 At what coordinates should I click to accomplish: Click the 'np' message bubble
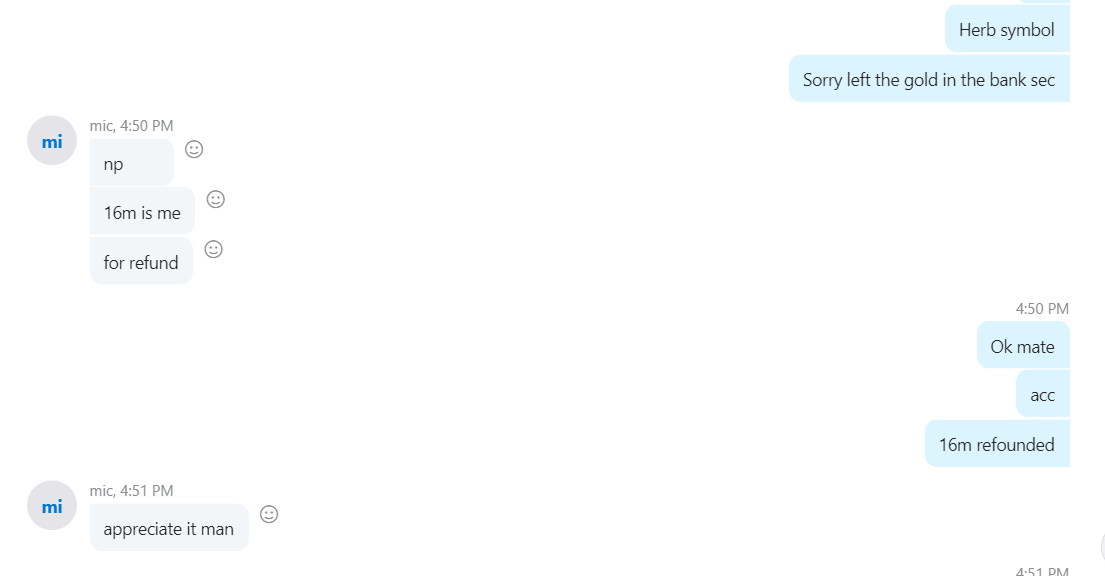coord(132,163)
